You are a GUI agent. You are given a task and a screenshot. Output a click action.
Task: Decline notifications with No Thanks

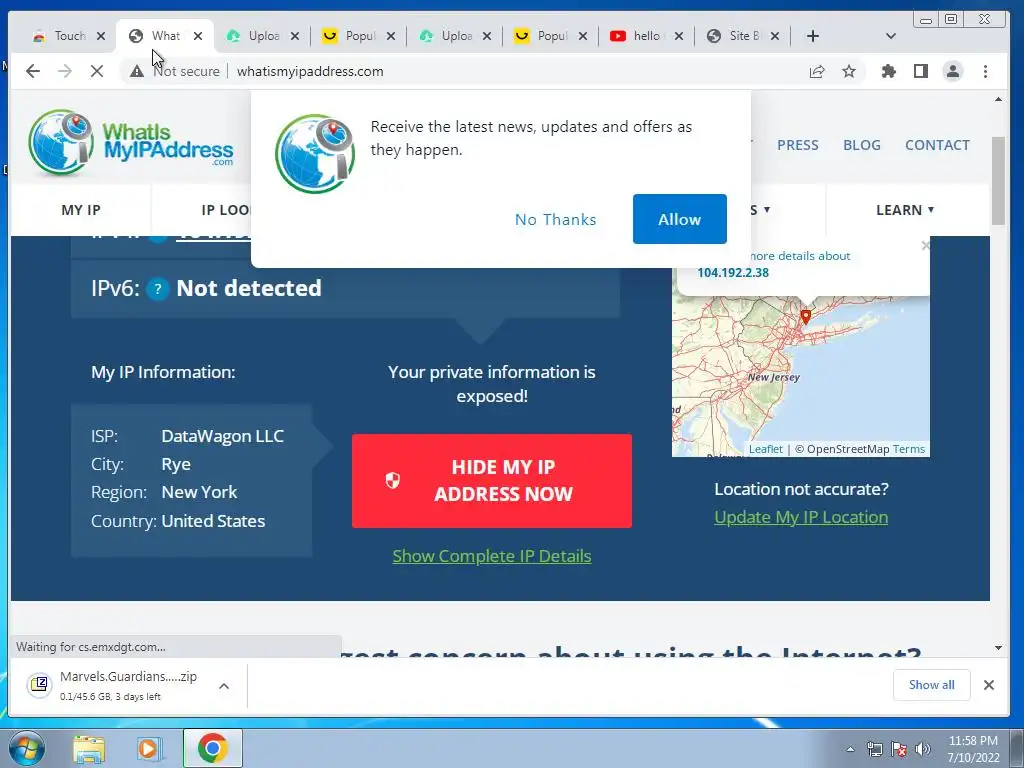(x=555, y=219)
